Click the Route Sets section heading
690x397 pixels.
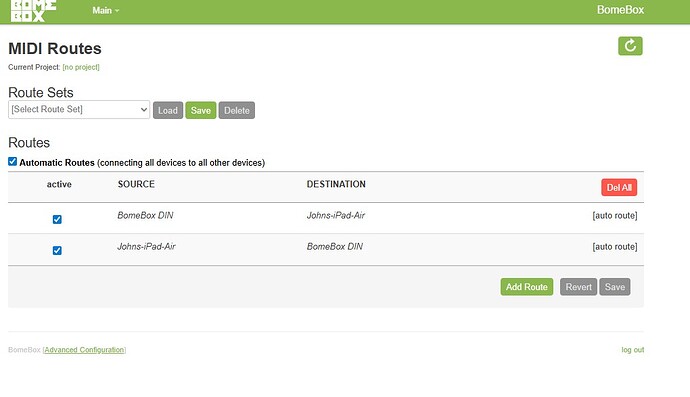pyautogui.click(x=41, y=92)
